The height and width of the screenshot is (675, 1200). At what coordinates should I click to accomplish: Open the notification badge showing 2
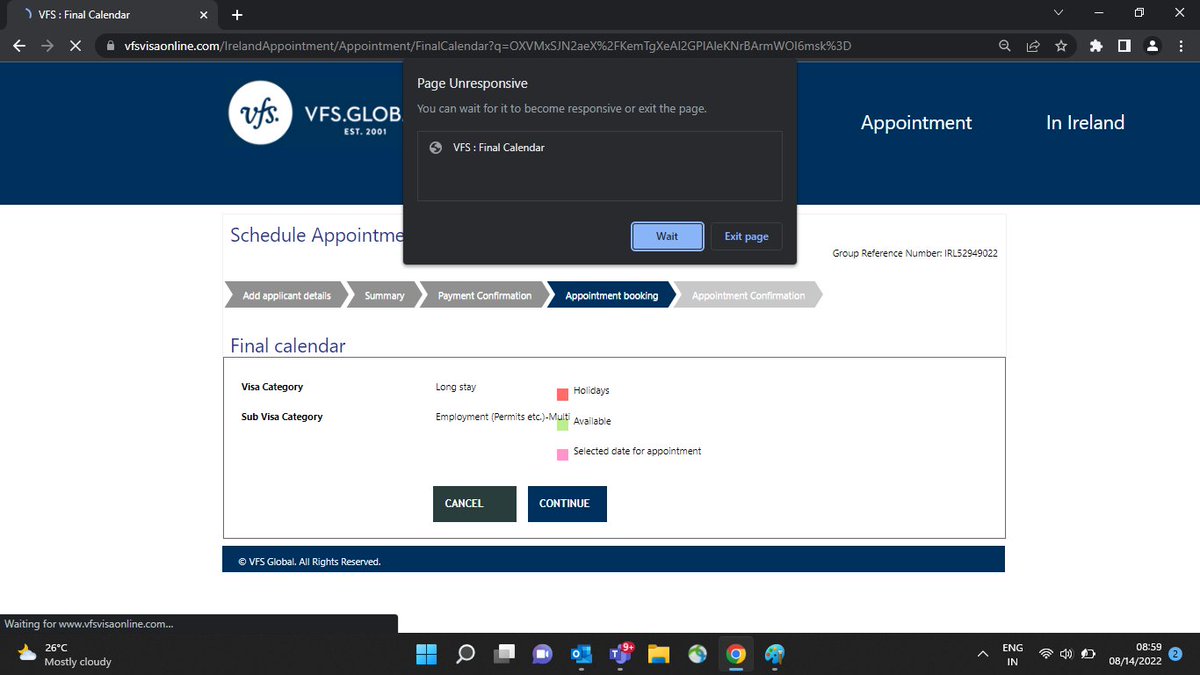pyautogui.click(x=1176, y=654)
